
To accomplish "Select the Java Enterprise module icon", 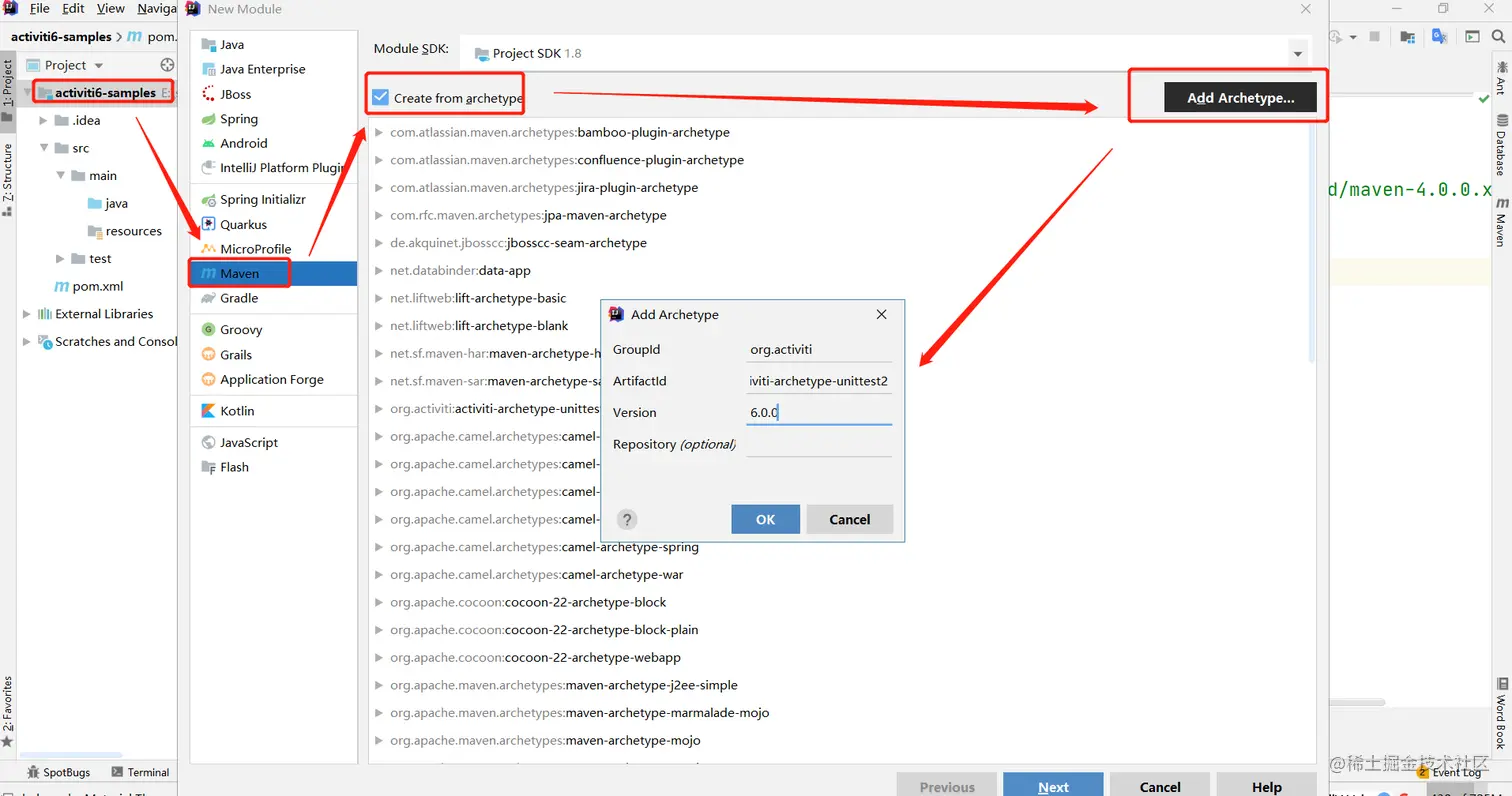I will click(x=208, y=69).
